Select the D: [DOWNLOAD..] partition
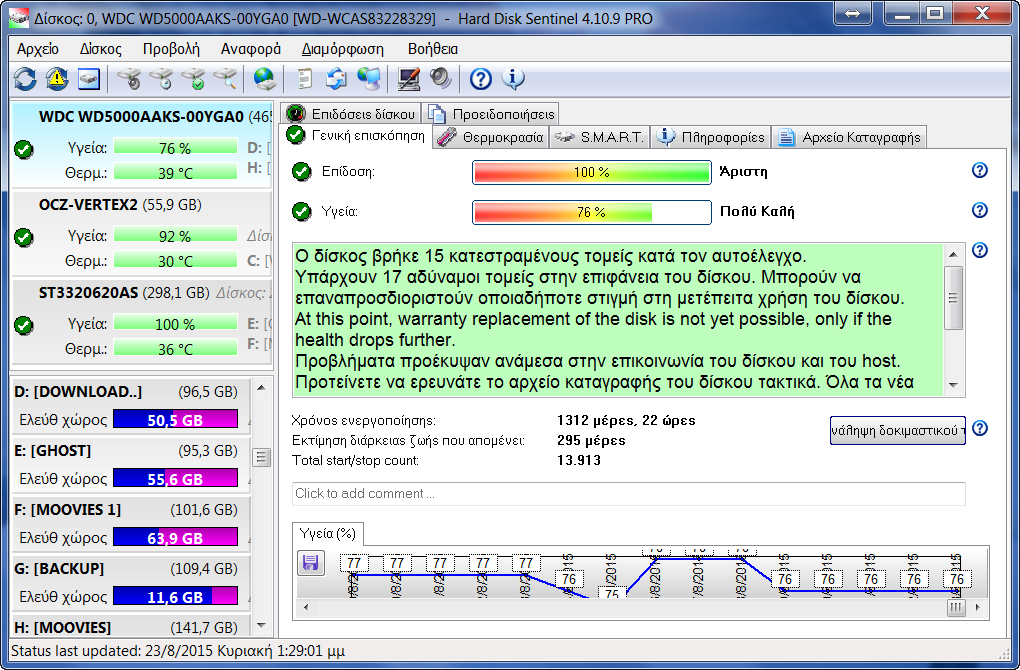Screen dimensions: 1020x670 click(x=131, y=405)
